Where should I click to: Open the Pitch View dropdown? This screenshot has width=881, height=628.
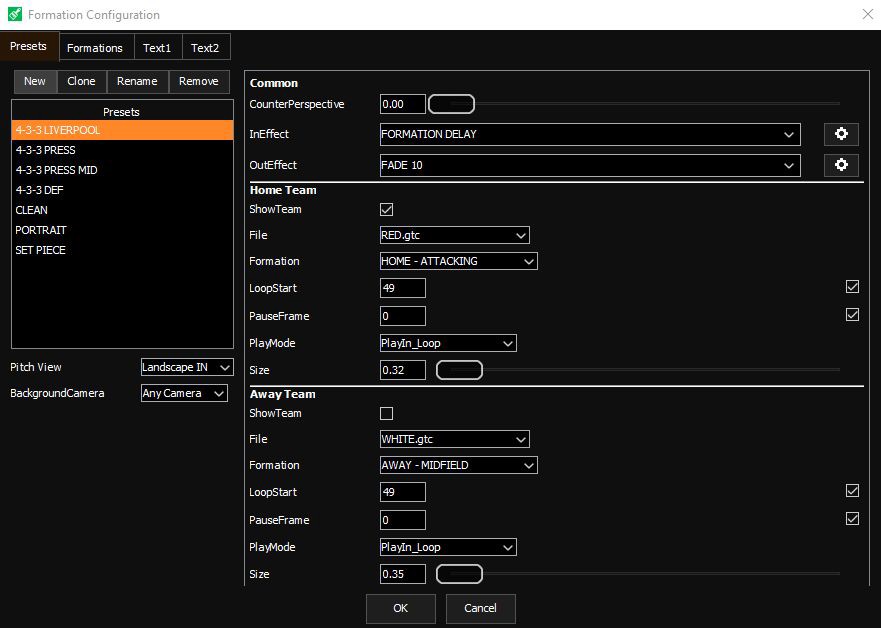187,367
